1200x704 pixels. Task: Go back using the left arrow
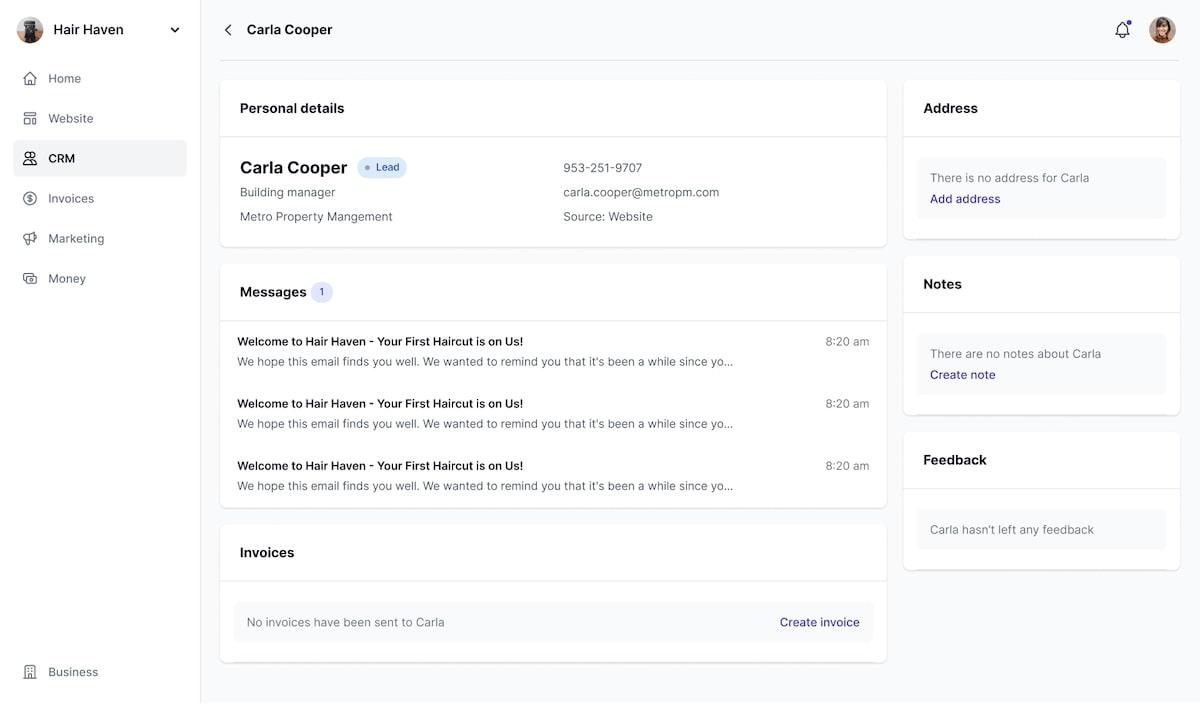coord(228,30)
